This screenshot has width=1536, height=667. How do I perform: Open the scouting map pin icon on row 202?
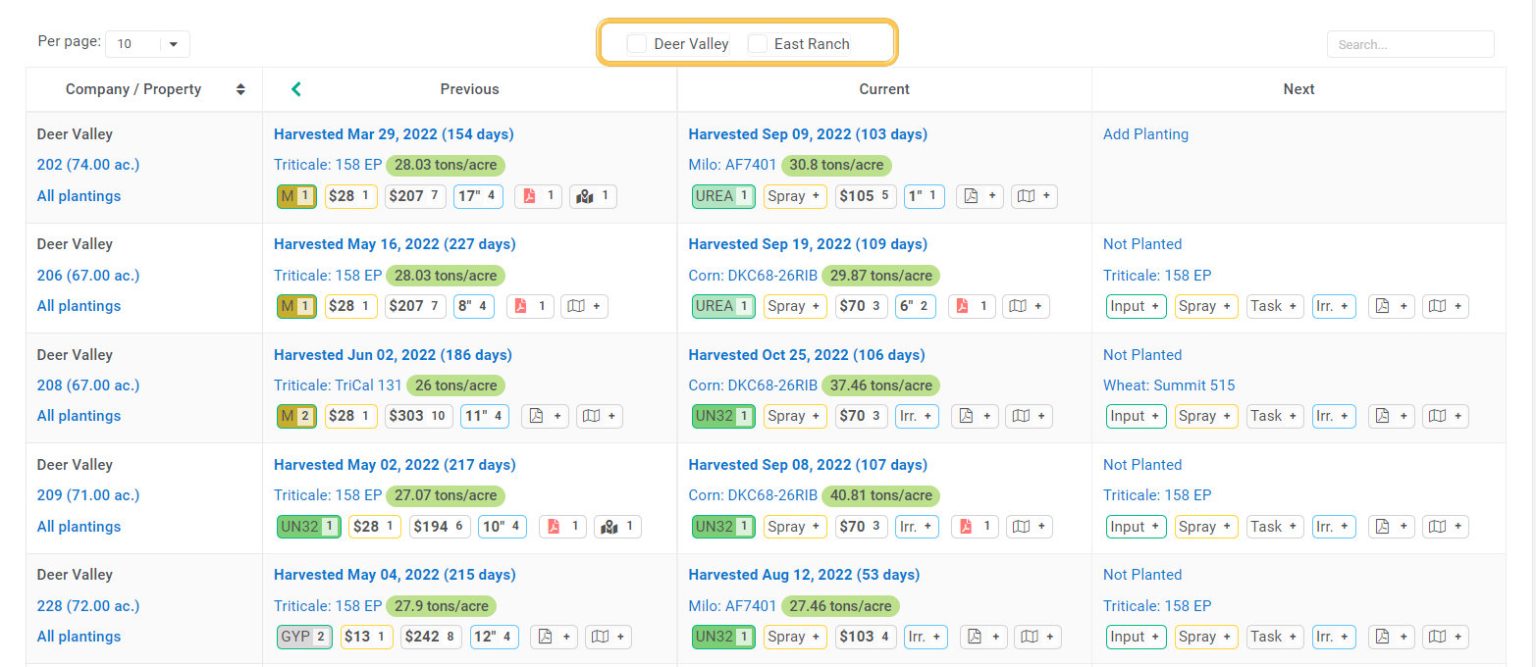tap(592, 196)
